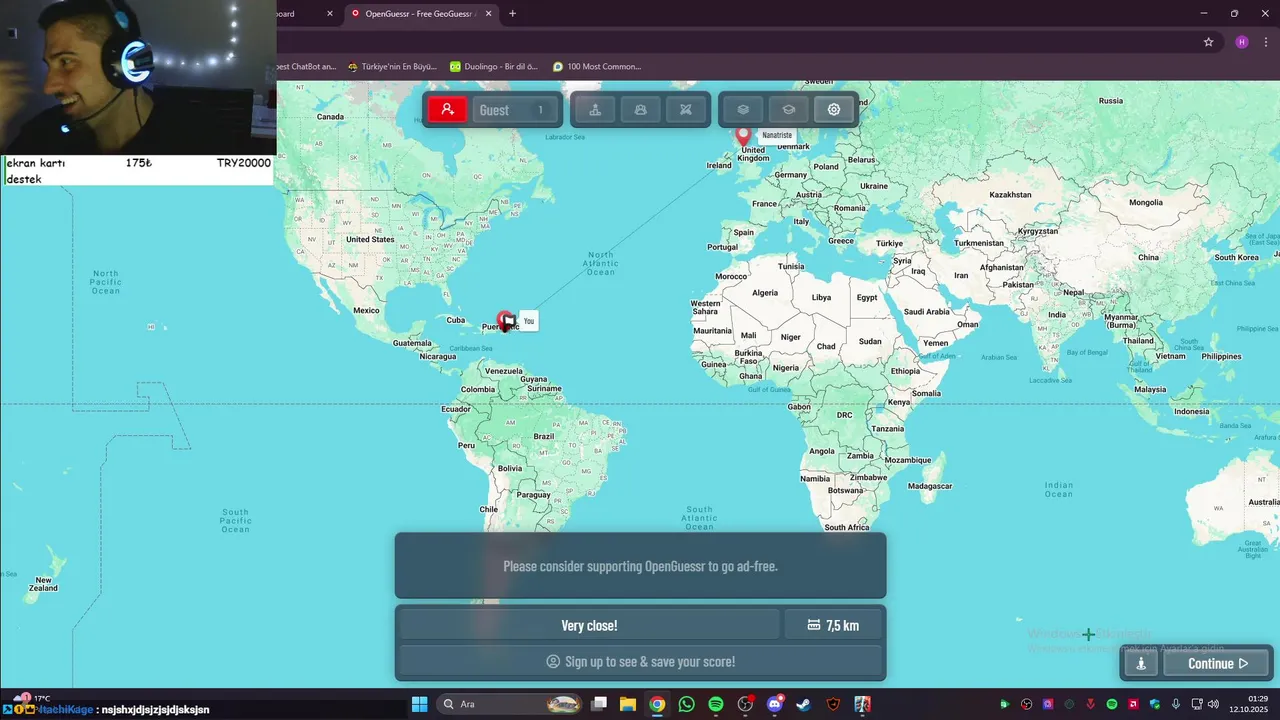
Task: Open the Windows Start menu
Action: click(419, 704)
